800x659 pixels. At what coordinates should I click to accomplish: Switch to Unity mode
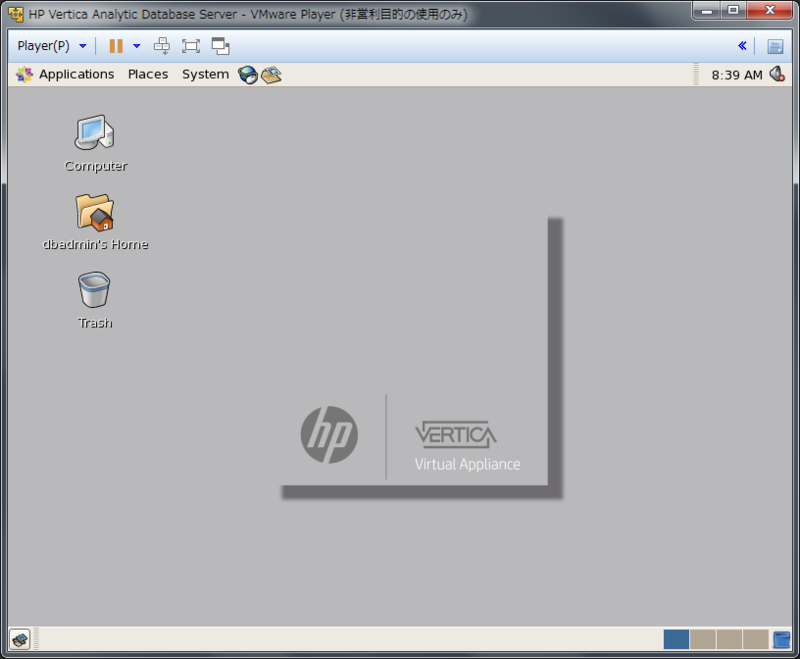coord(220,46)
